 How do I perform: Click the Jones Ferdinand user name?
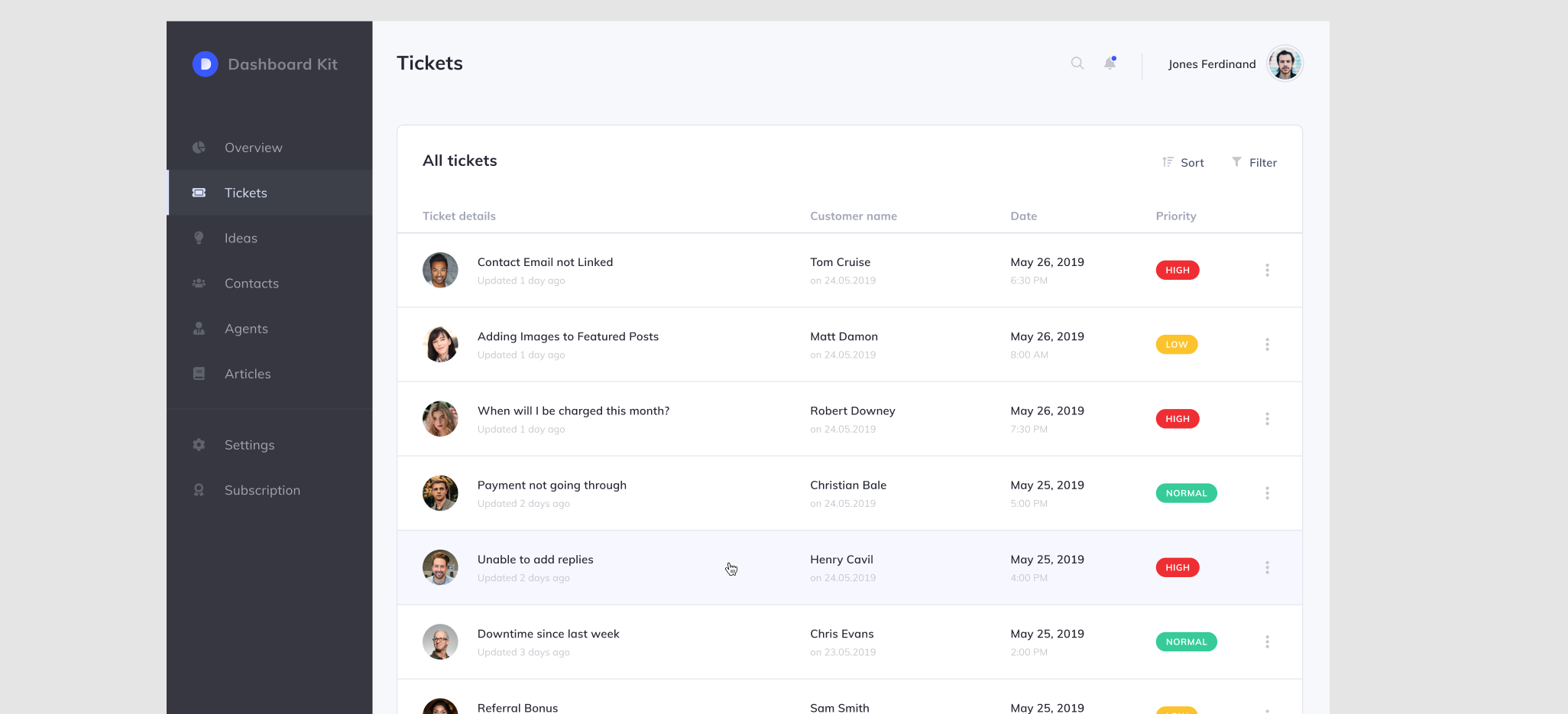1212,64
